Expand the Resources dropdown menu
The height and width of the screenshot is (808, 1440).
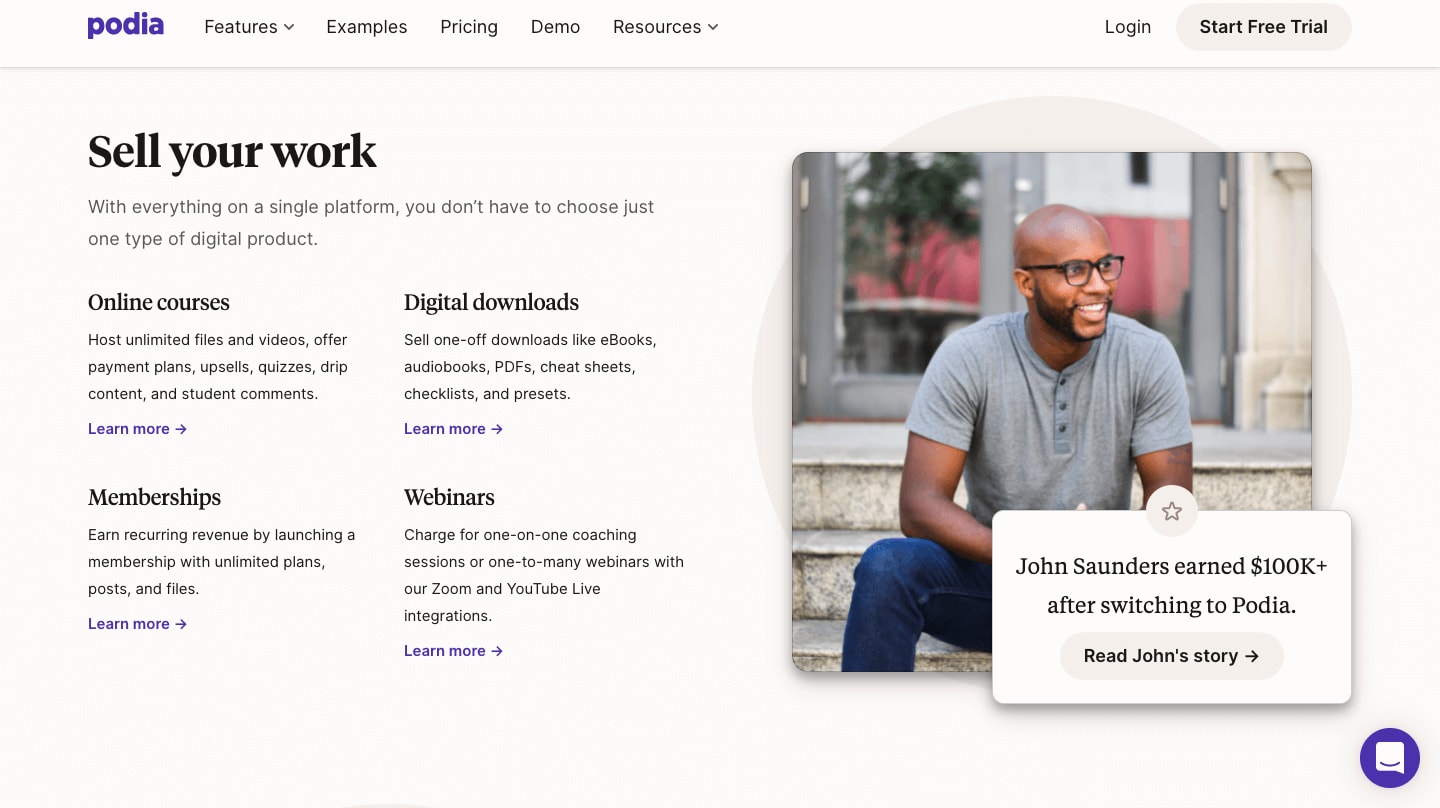[x=666, y=27]
